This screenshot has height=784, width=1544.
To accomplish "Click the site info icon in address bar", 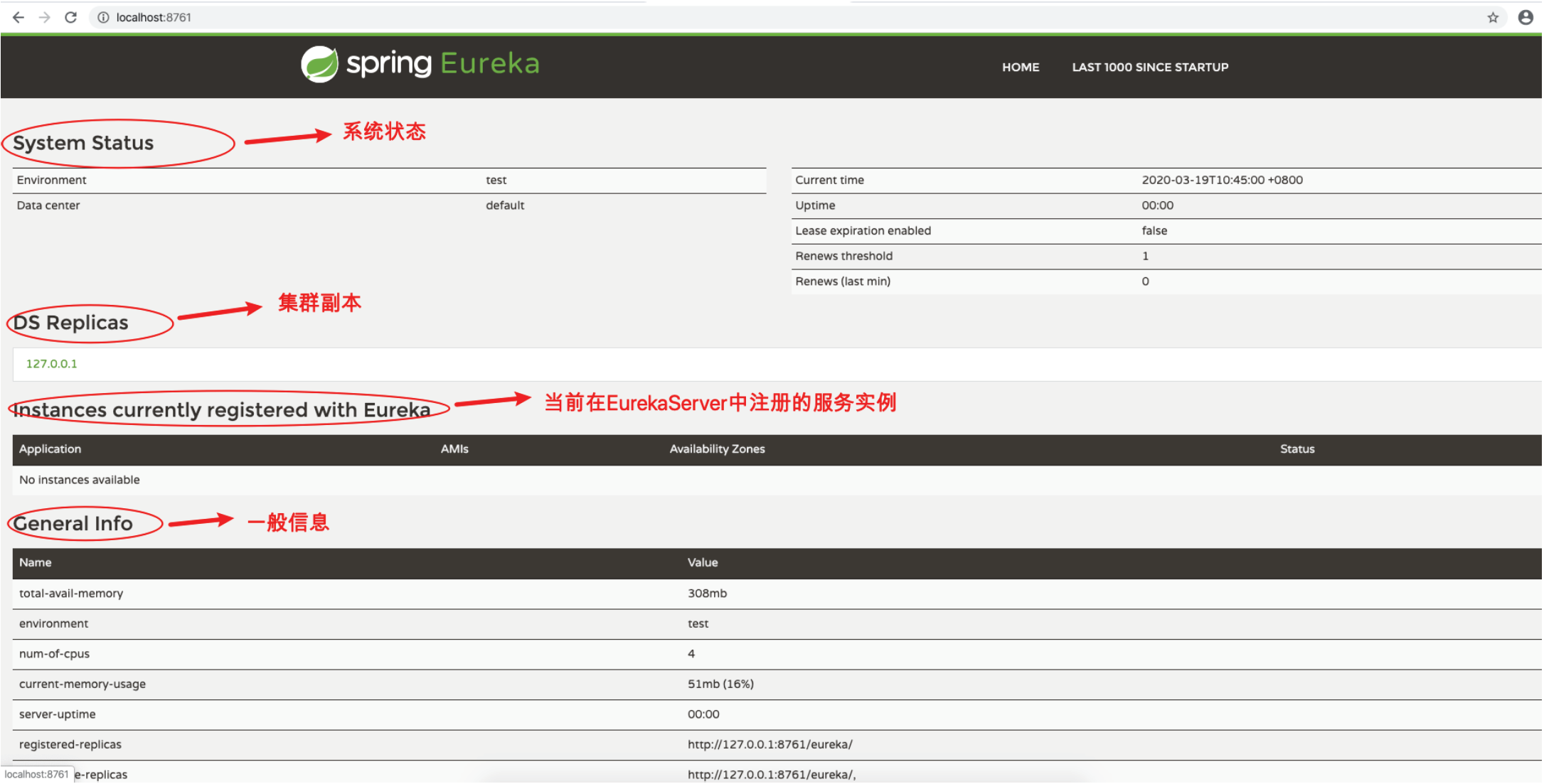I will (103, 17).
